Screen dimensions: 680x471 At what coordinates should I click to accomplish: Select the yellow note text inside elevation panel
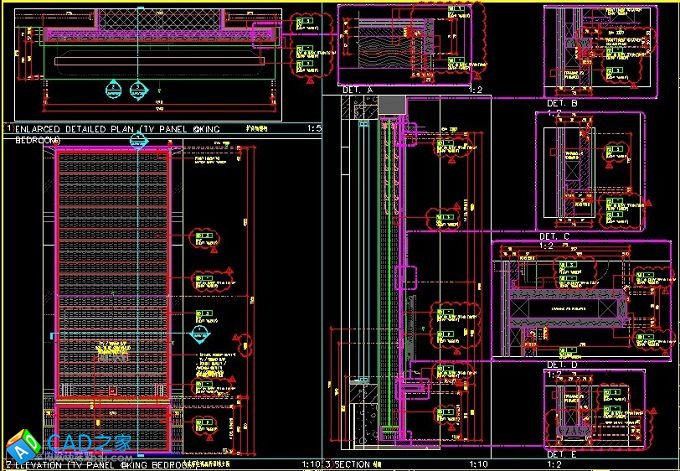111,348
